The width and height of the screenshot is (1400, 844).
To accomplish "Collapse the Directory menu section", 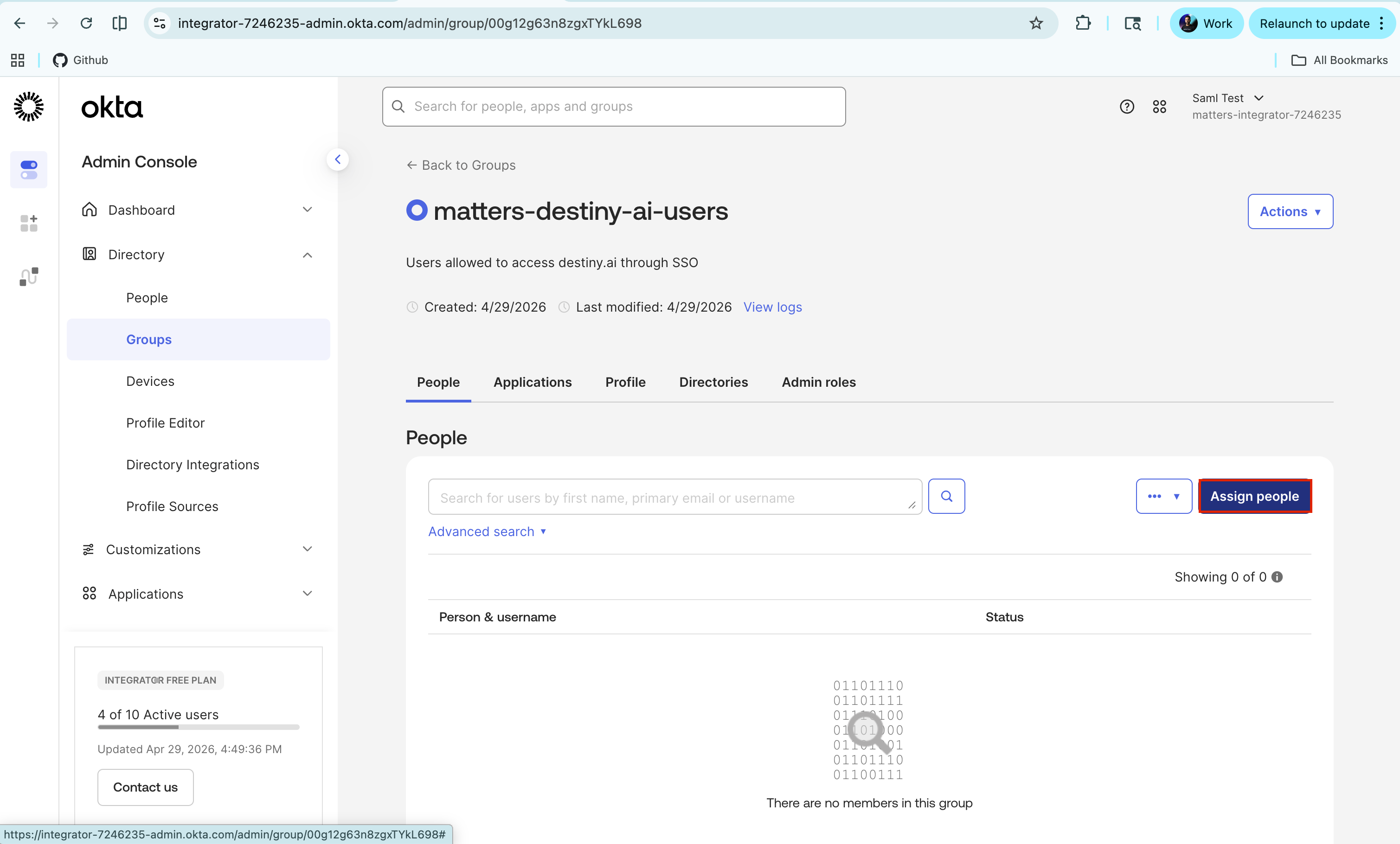I will pyautogui.click(x=198, y=255).
